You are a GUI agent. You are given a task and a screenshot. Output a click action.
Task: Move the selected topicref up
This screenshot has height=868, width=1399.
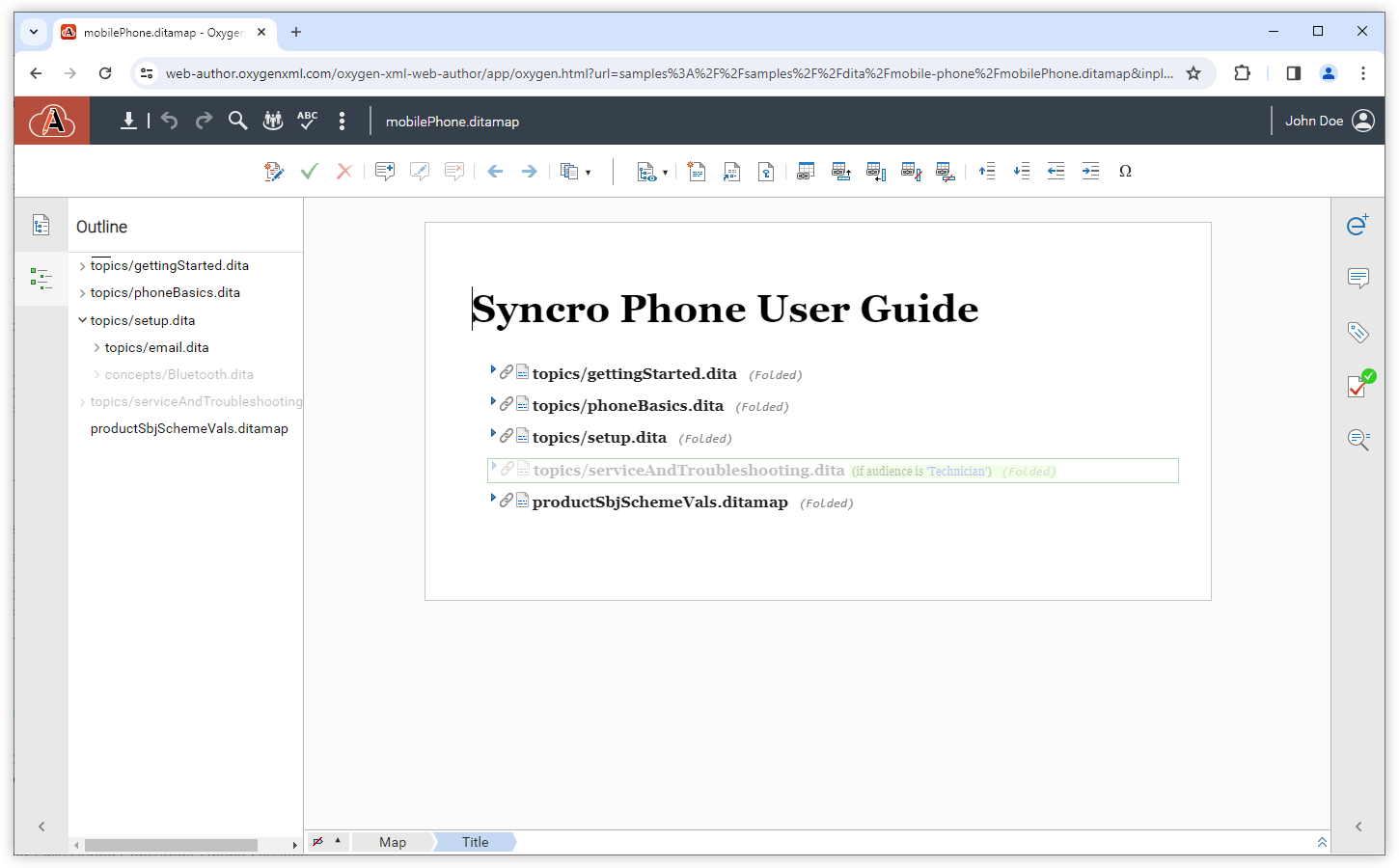(x=986, y=172)
